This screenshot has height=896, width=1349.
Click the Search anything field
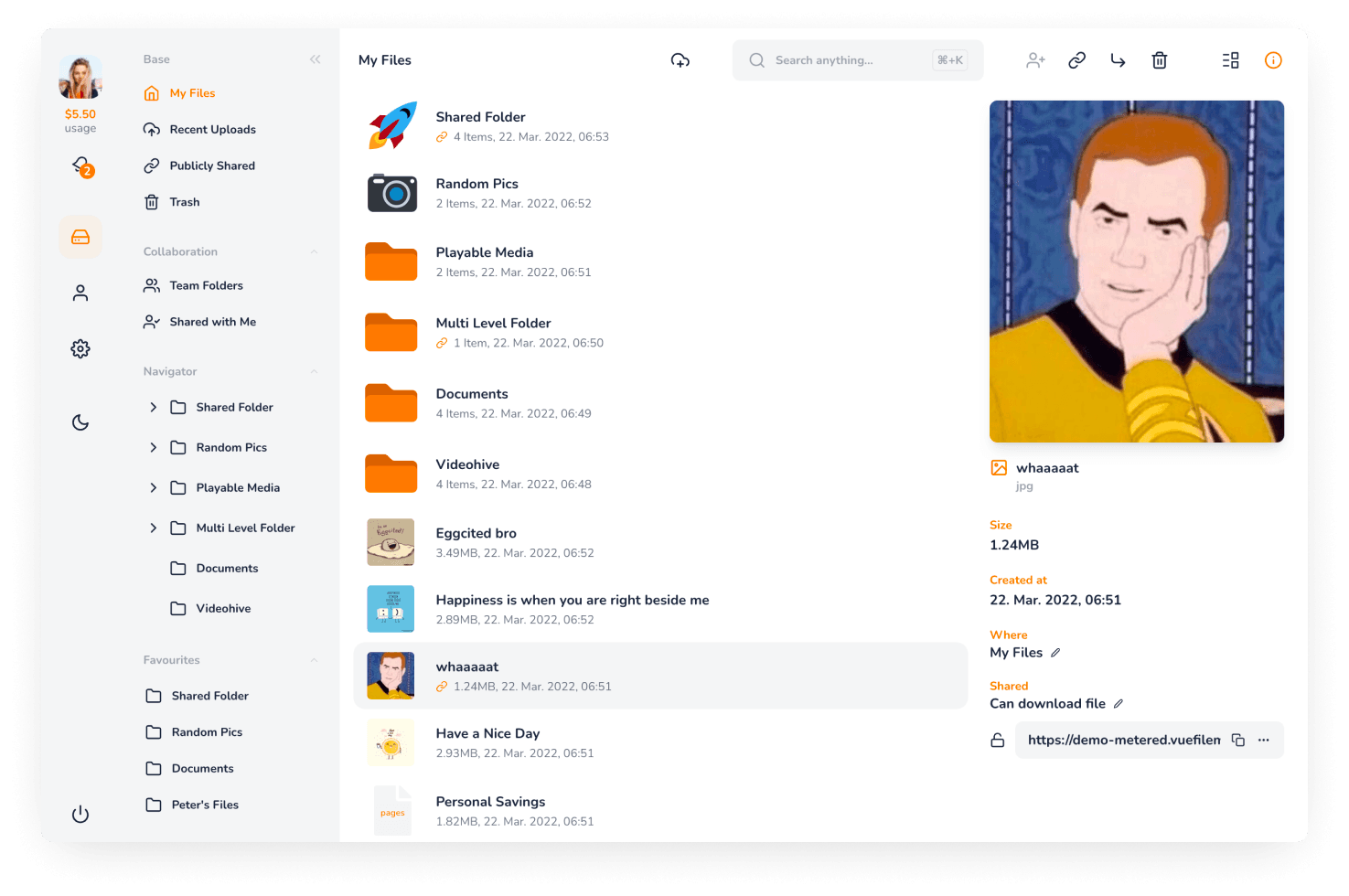pos(858,60)
